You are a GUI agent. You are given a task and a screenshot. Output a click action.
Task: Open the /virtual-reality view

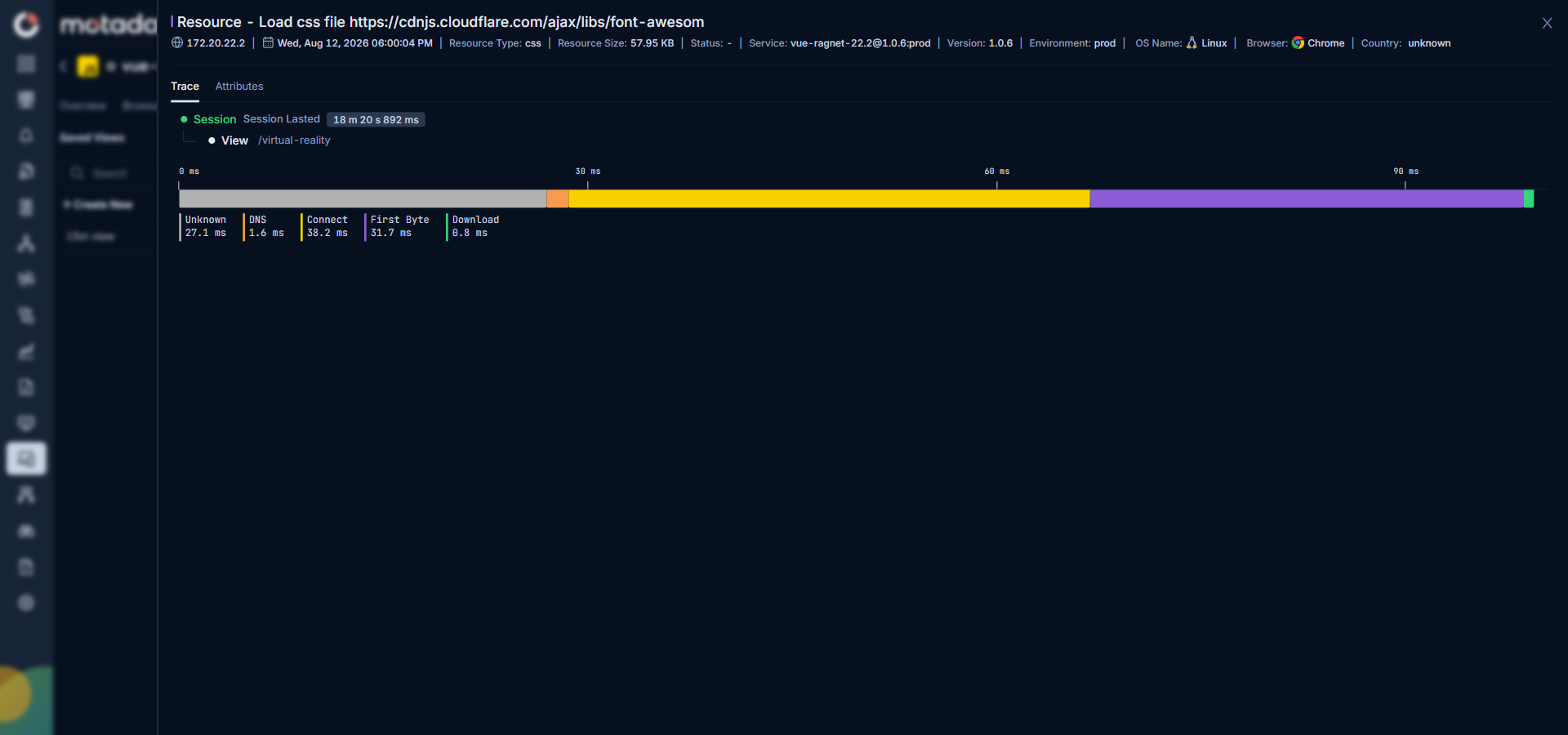pyautogui.click(x=294, y=140)
